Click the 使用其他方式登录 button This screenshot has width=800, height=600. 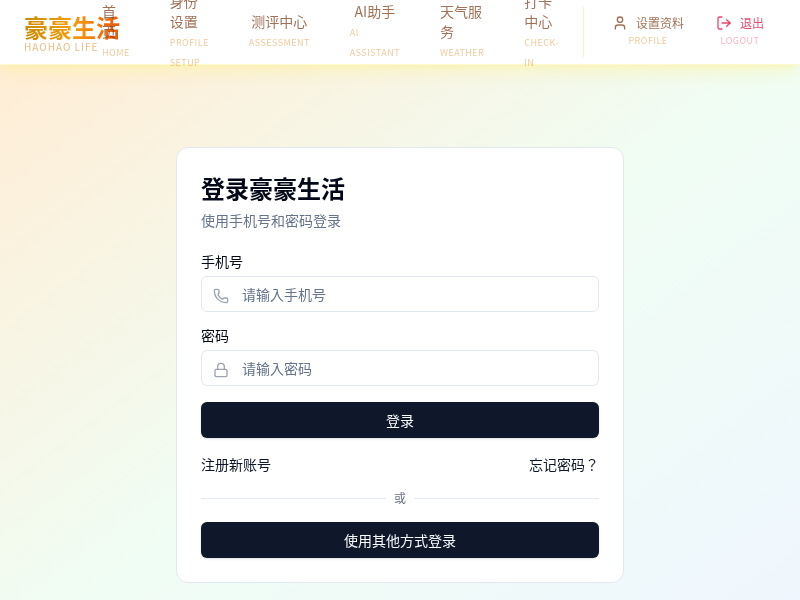pos(400,540)
